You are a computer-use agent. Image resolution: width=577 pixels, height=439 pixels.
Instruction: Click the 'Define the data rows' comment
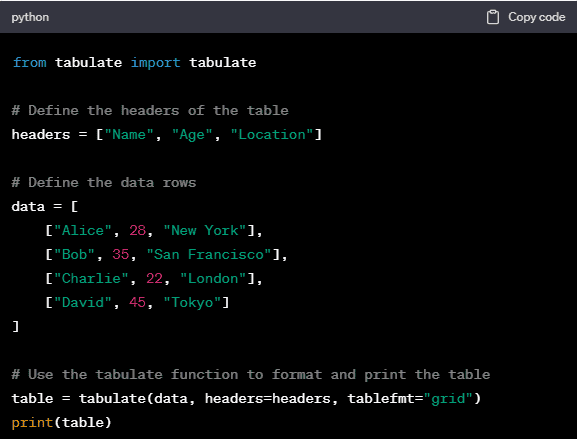click(x=104, y=183)
